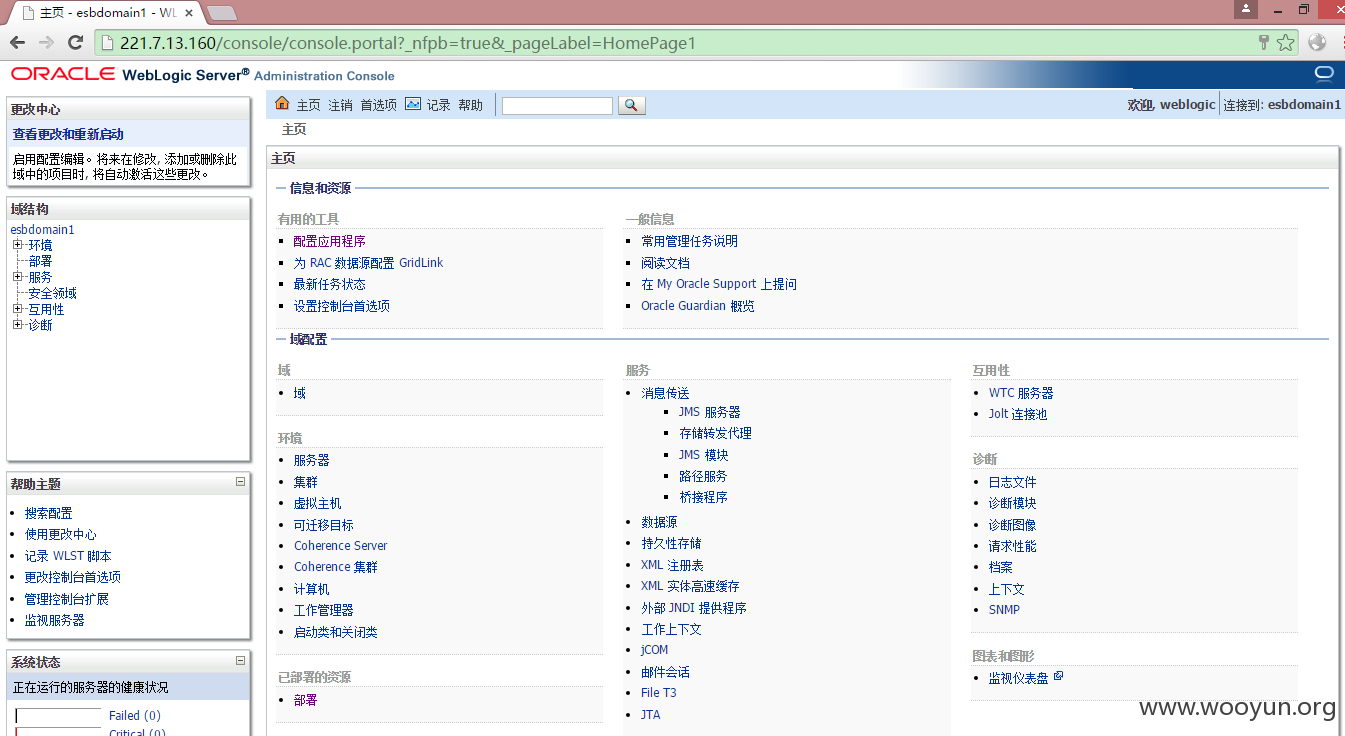Open a new browser tab
This screenshot has width=1345, height=736.
coord(221,13)
